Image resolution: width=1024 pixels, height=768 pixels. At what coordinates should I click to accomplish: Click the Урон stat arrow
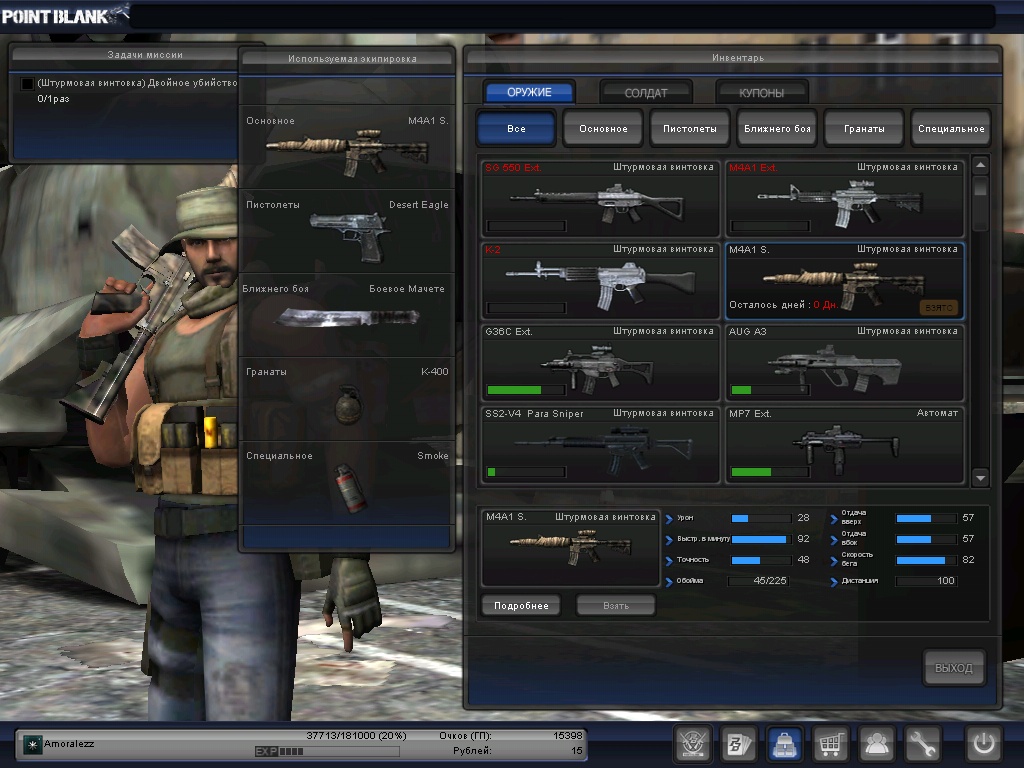point(669,520)
